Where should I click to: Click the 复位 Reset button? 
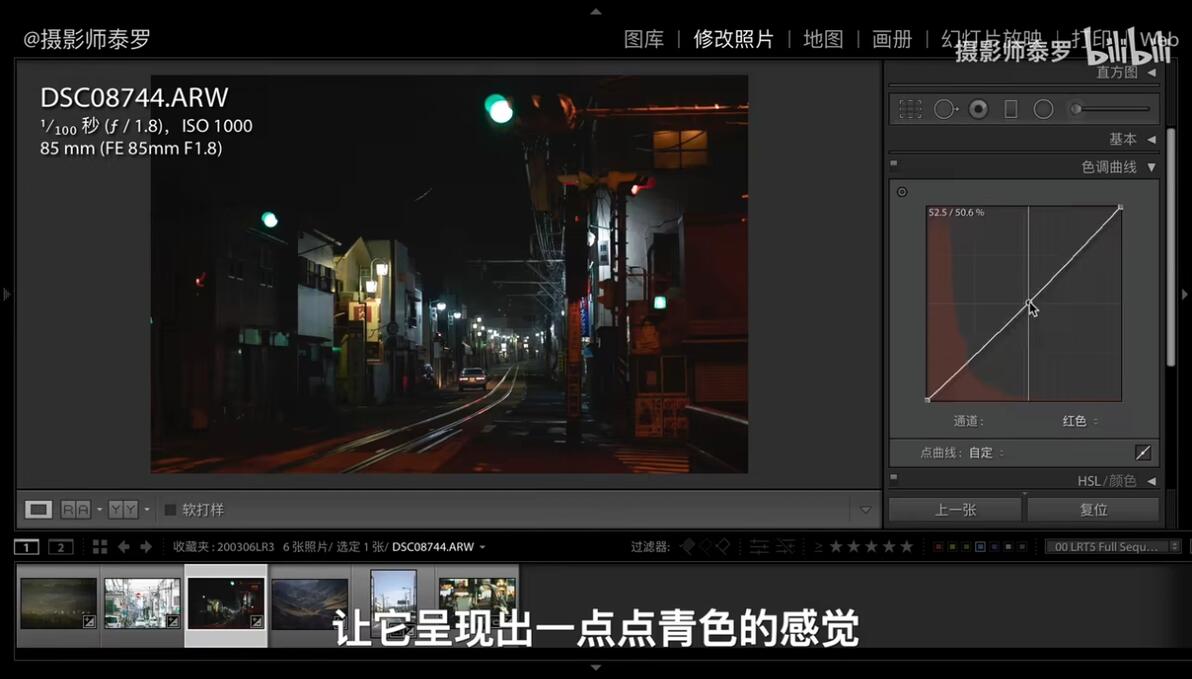(1093, 509)
